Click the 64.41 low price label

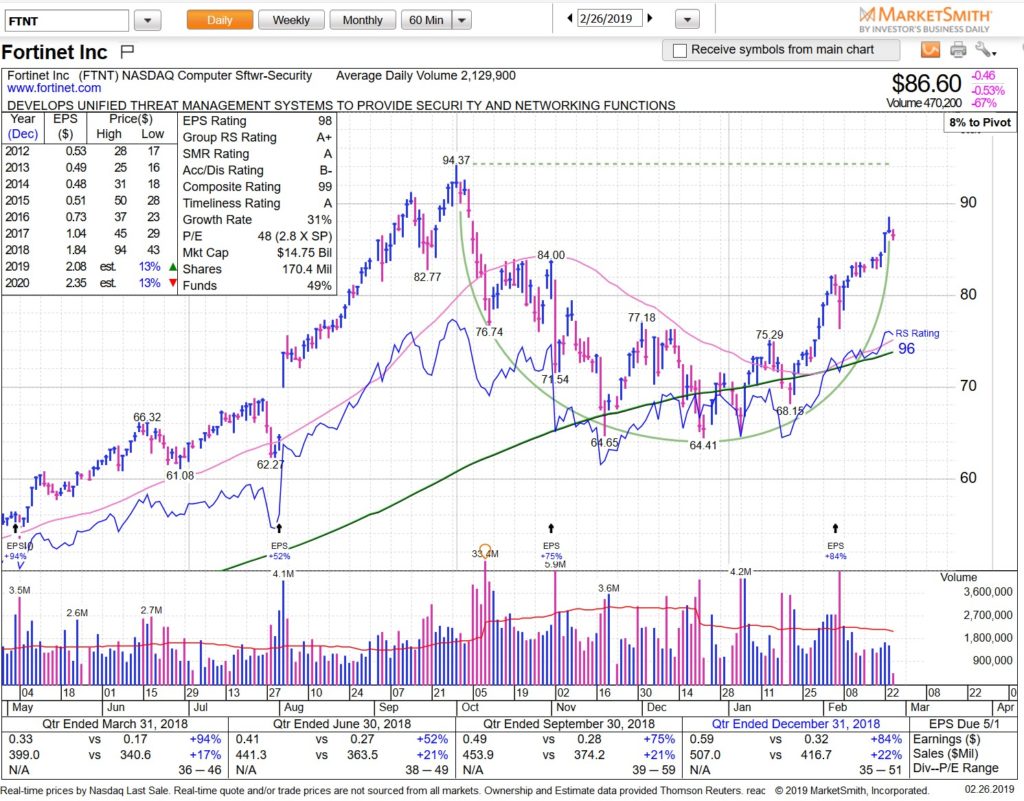tap(703, 445)
